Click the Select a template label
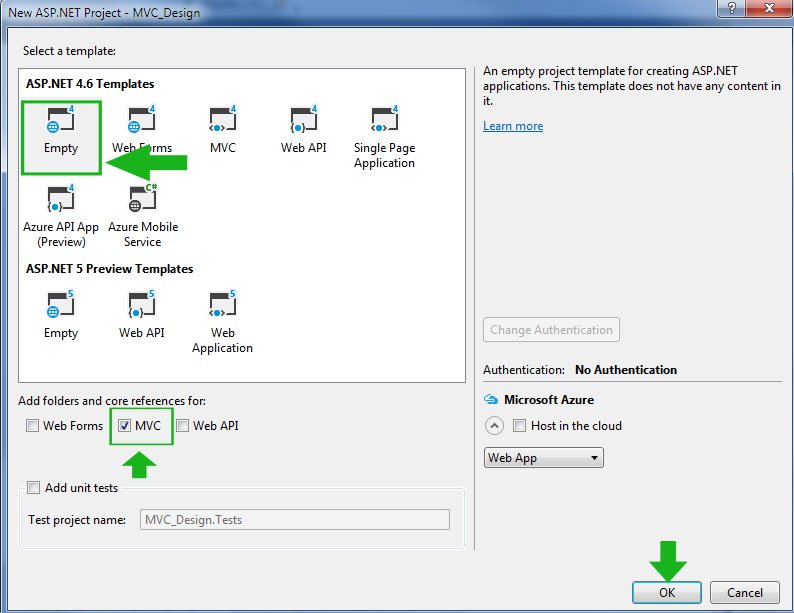 pos(69,51)
